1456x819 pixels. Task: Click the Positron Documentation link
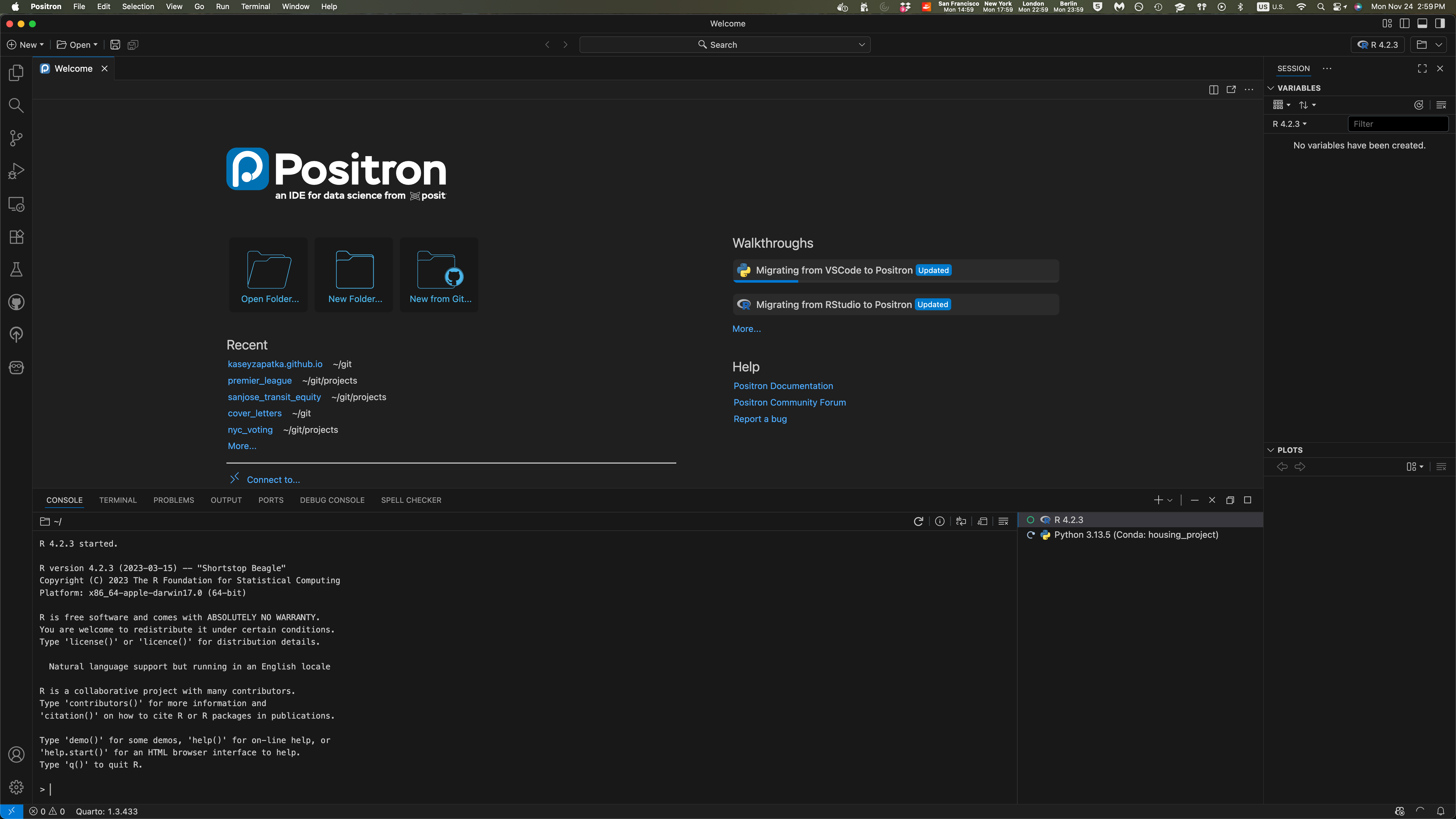pos(783,386)
